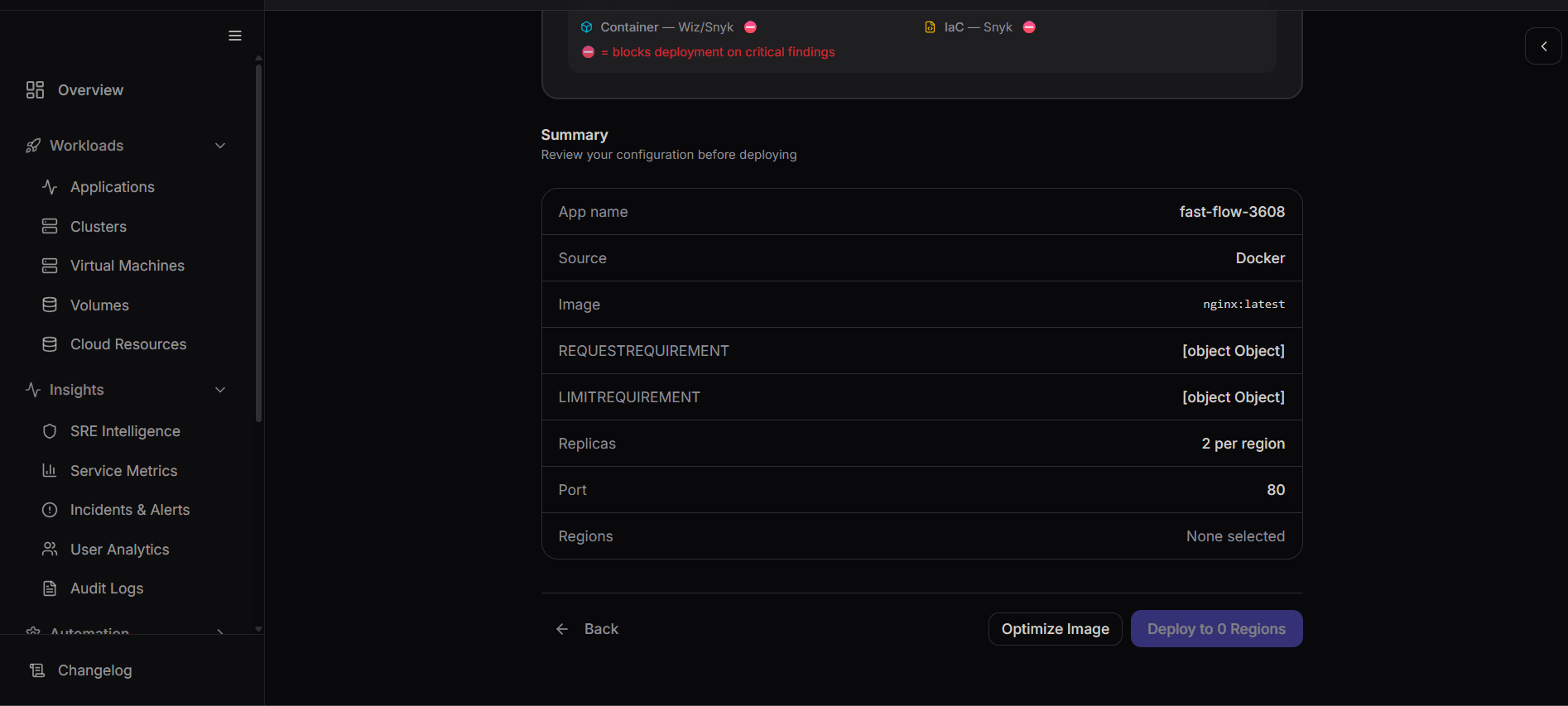
Task: Collapse the Insights section chevron
Action: tap(220, 390)
